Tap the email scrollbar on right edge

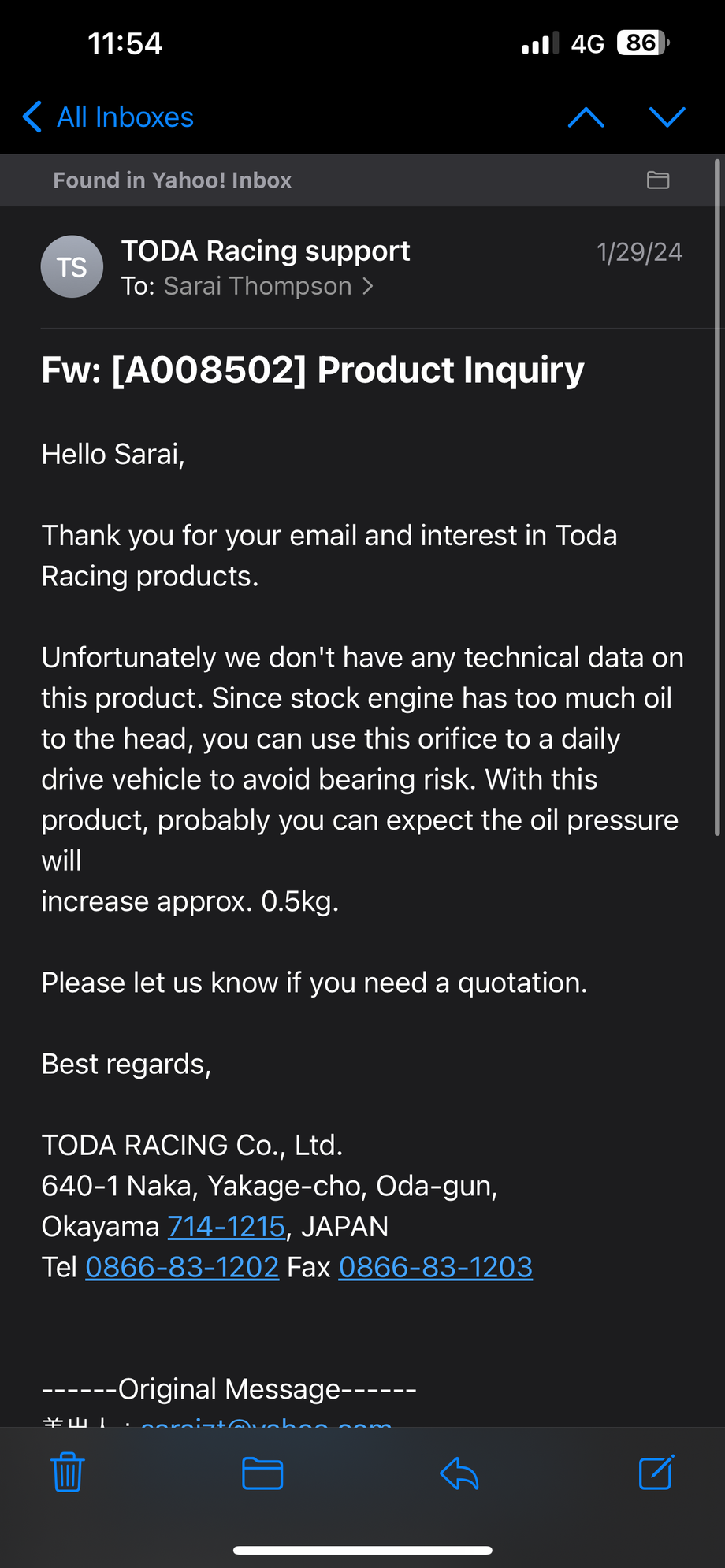tap(717, 497)
